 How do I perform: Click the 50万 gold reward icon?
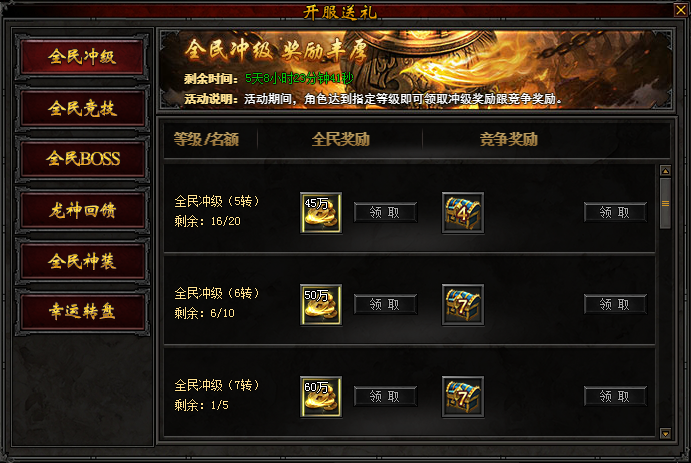tap(321, 305)
